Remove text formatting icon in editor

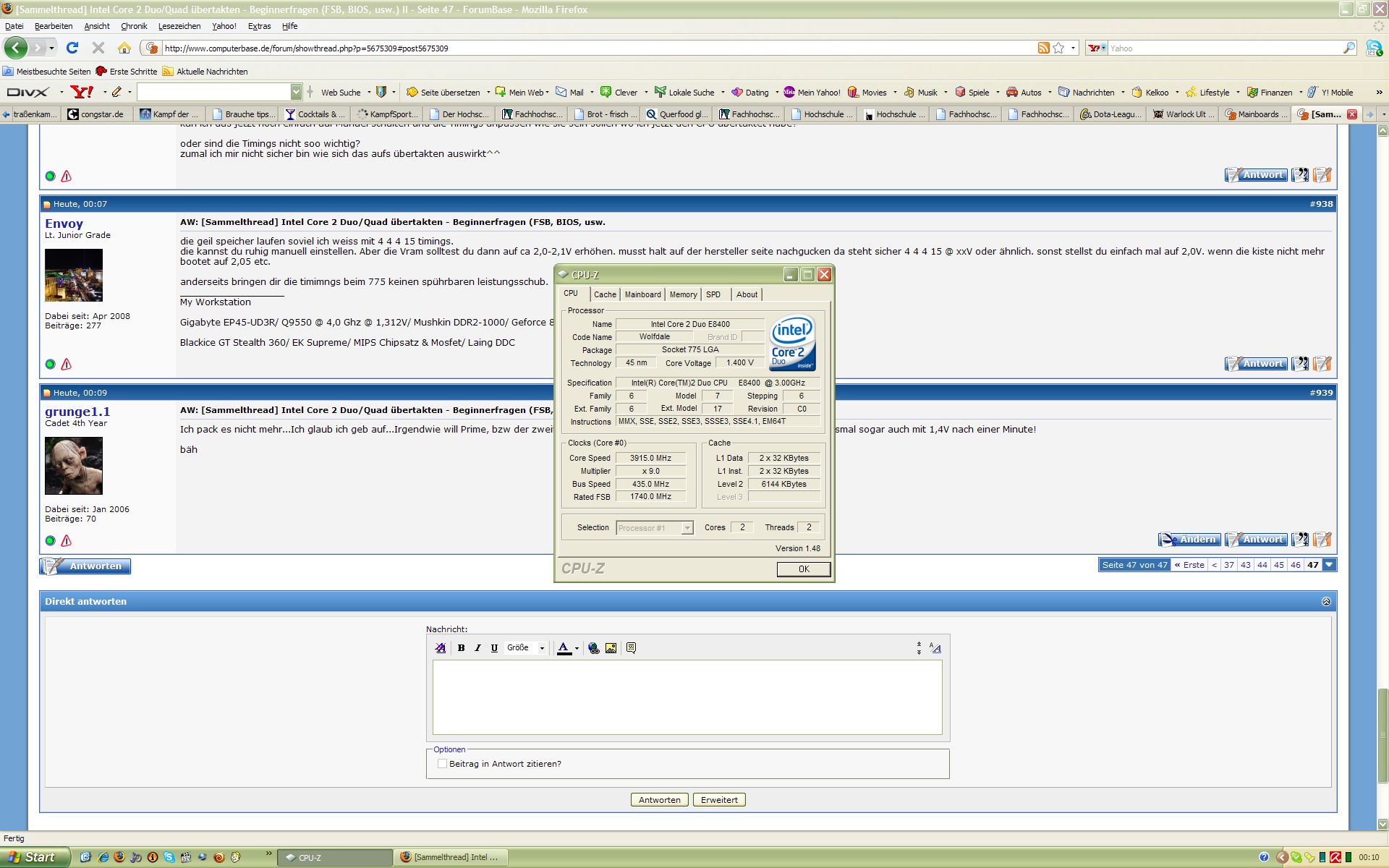click(440, 648)
